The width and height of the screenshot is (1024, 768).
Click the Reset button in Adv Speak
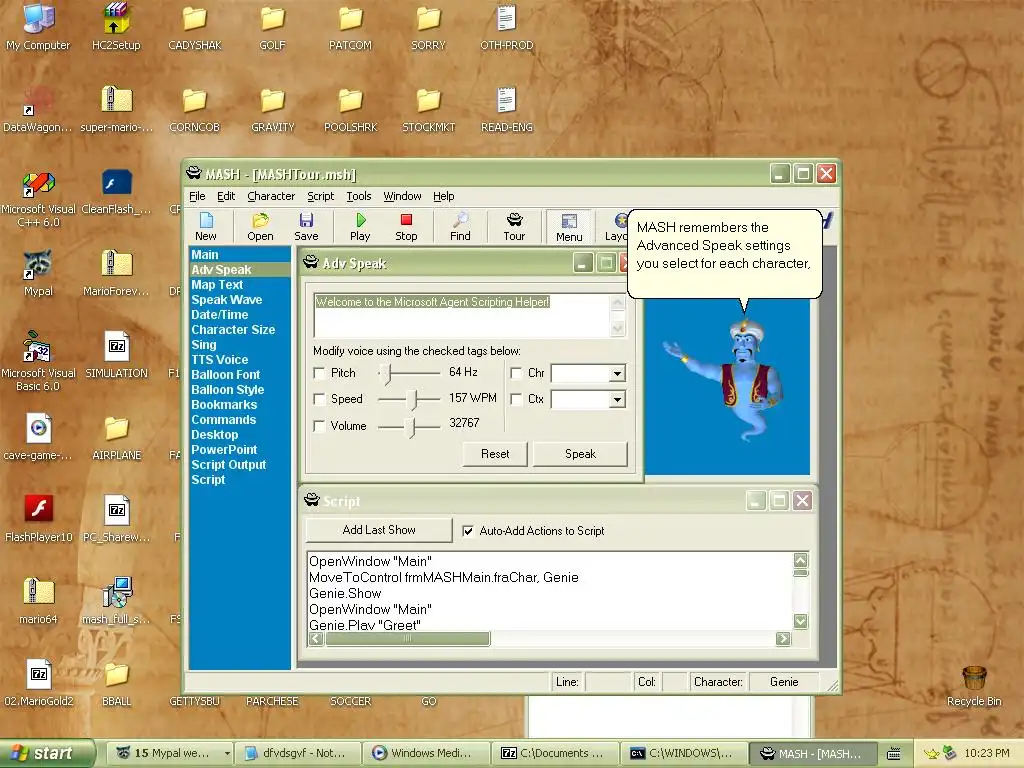click(495, 454)
